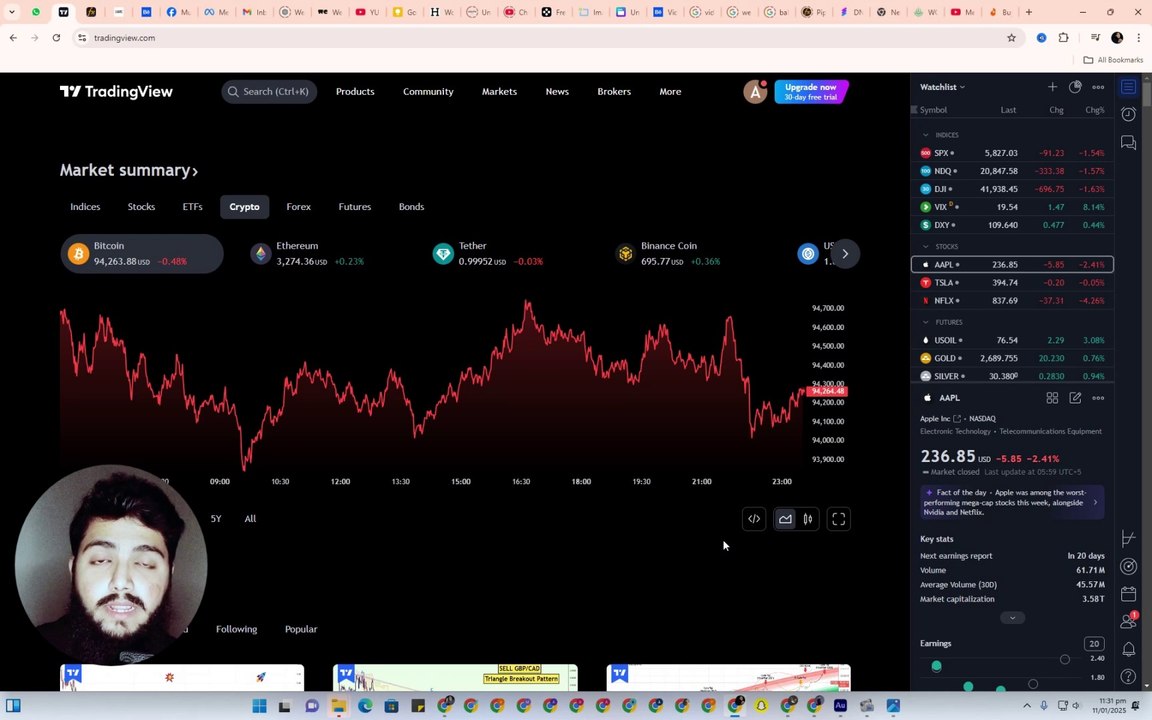
Task: Open Windows Start menu
Action: [x=259, y=706]
